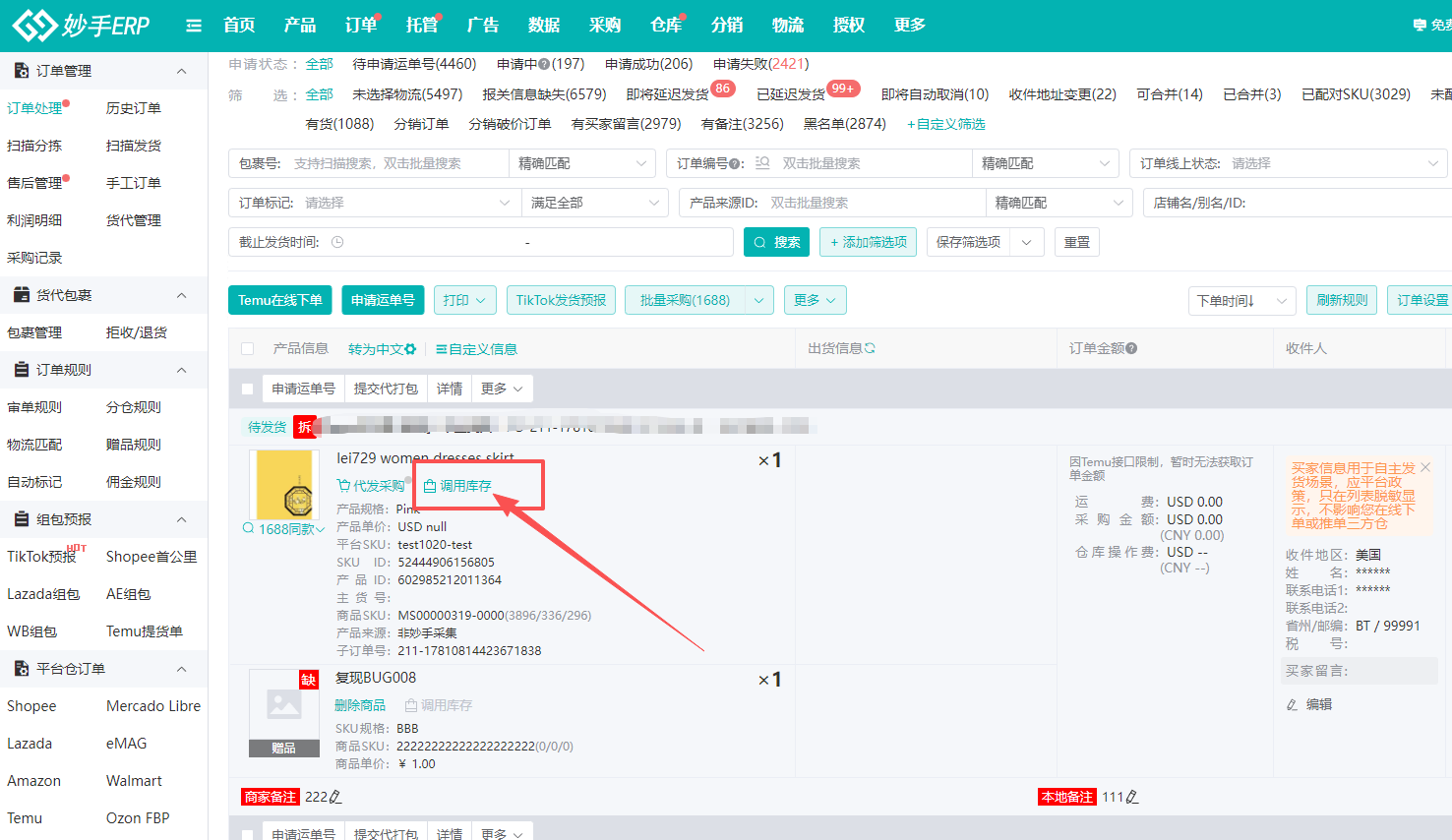1452x840 pixels.
Task: Open the 订单线上状态 dropdown
Action: click(x=1288, y=163)
